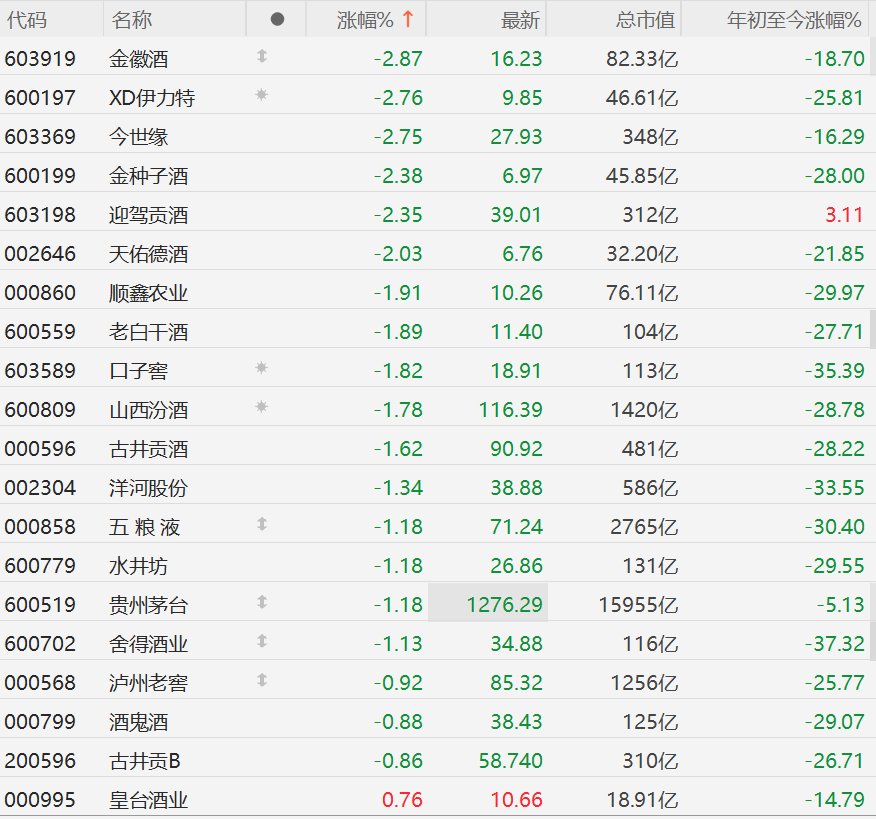Click the red sort arrow on 涨幅%
The width and height of the screenshot is (876, 819).
(x=408, y=19)
